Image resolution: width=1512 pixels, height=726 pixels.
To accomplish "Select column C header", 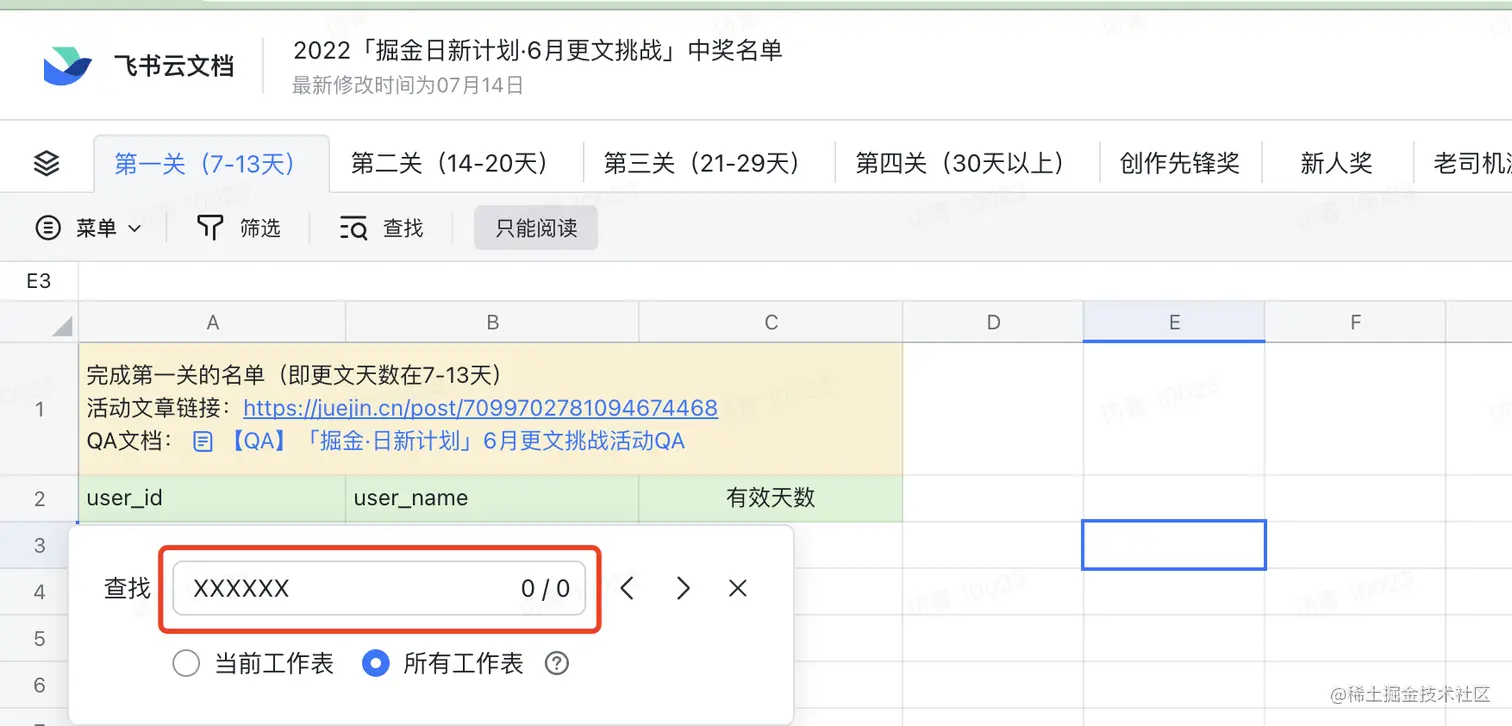I will pos(771,322).
